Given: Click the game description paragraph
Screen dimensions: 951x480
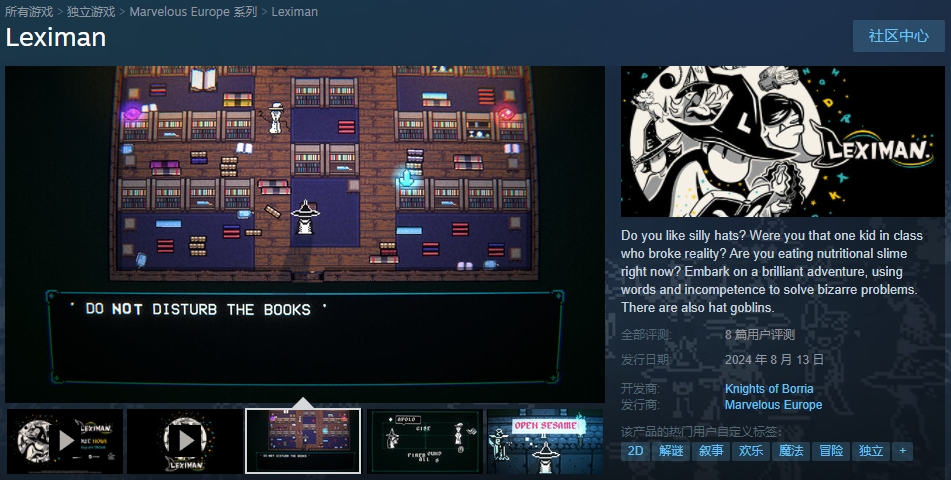Looking at the screenshot, I should click(771, 271).
